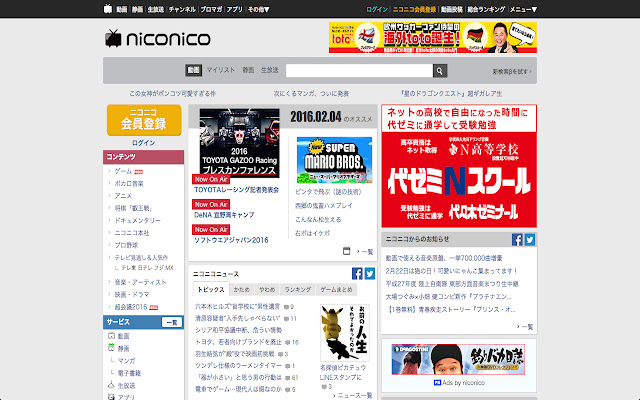Open 一覧 link in ニコニコからのお知らせ panel
This screenshot has width=640, height=400.
[x=527, y=327]
